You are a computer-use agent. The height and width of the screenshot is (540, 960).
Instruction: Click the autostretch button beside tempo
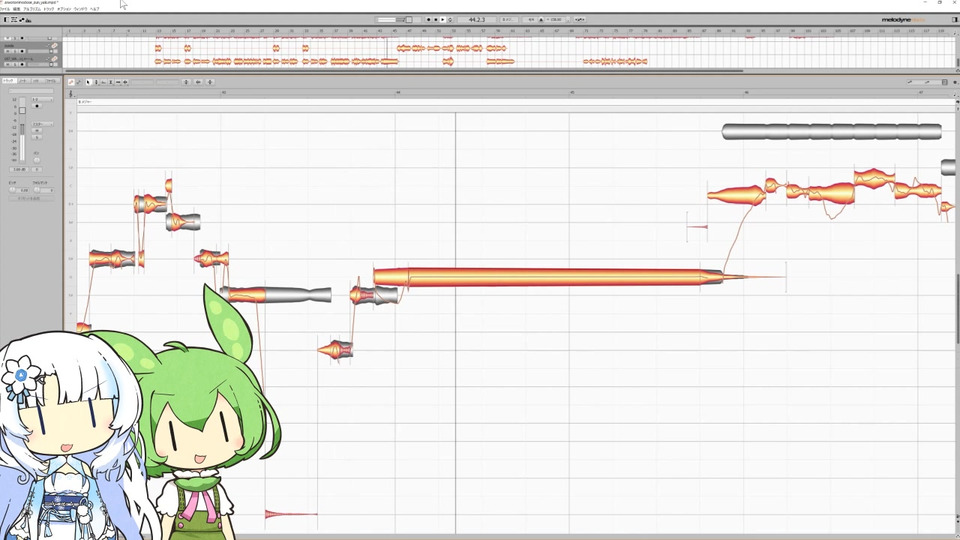tap(580, 20)
